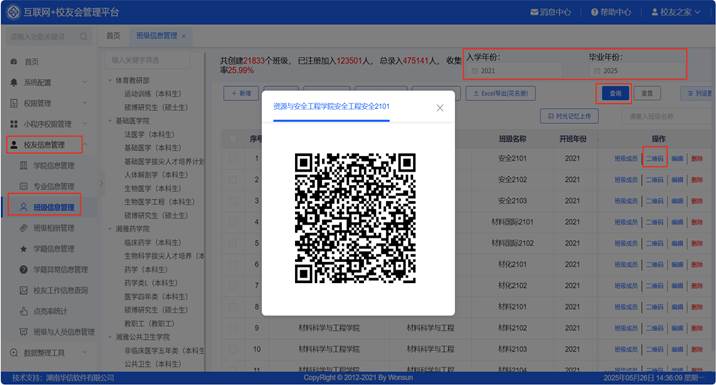Viewport: 716px width, 385px height.
Task: Click the search magnifier icon in sidebar search
Action: (84, 36)
